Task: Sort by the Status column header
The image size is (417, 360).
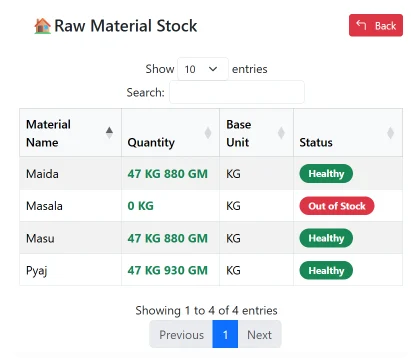Action: [x=348, y=133]
